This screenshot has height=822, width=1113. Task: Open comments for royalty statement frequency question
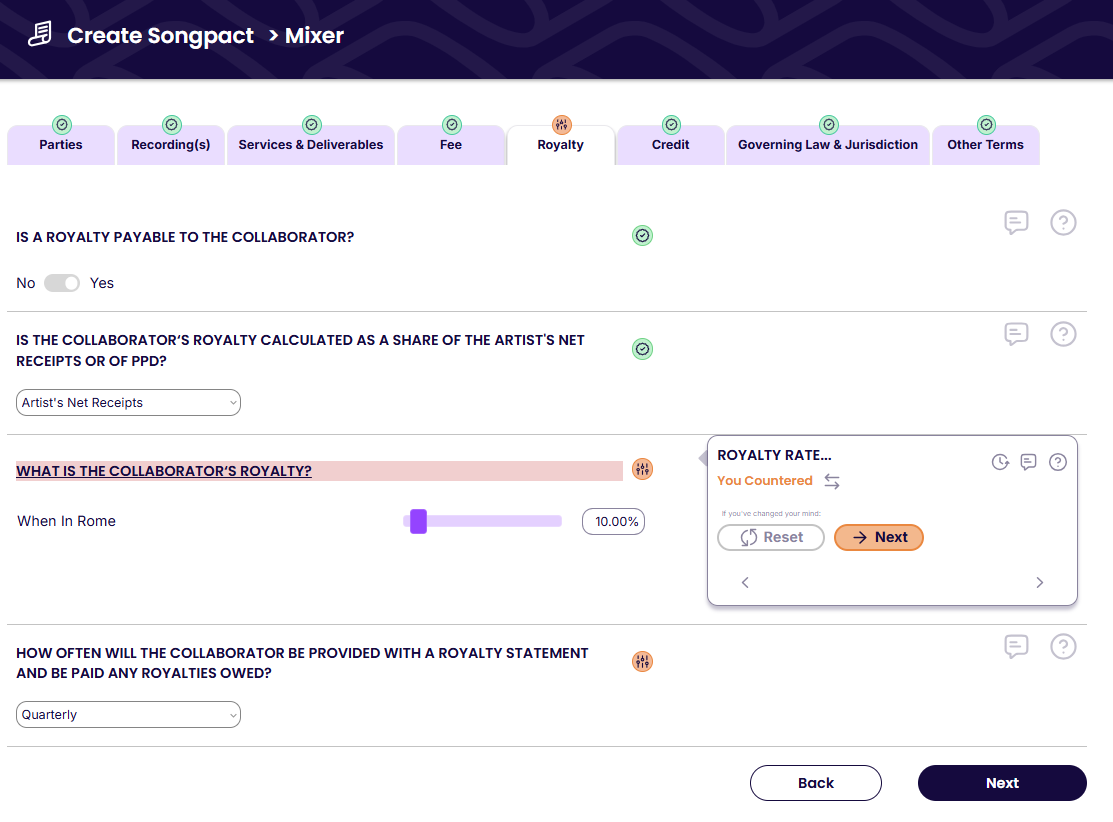(1016, 646)
